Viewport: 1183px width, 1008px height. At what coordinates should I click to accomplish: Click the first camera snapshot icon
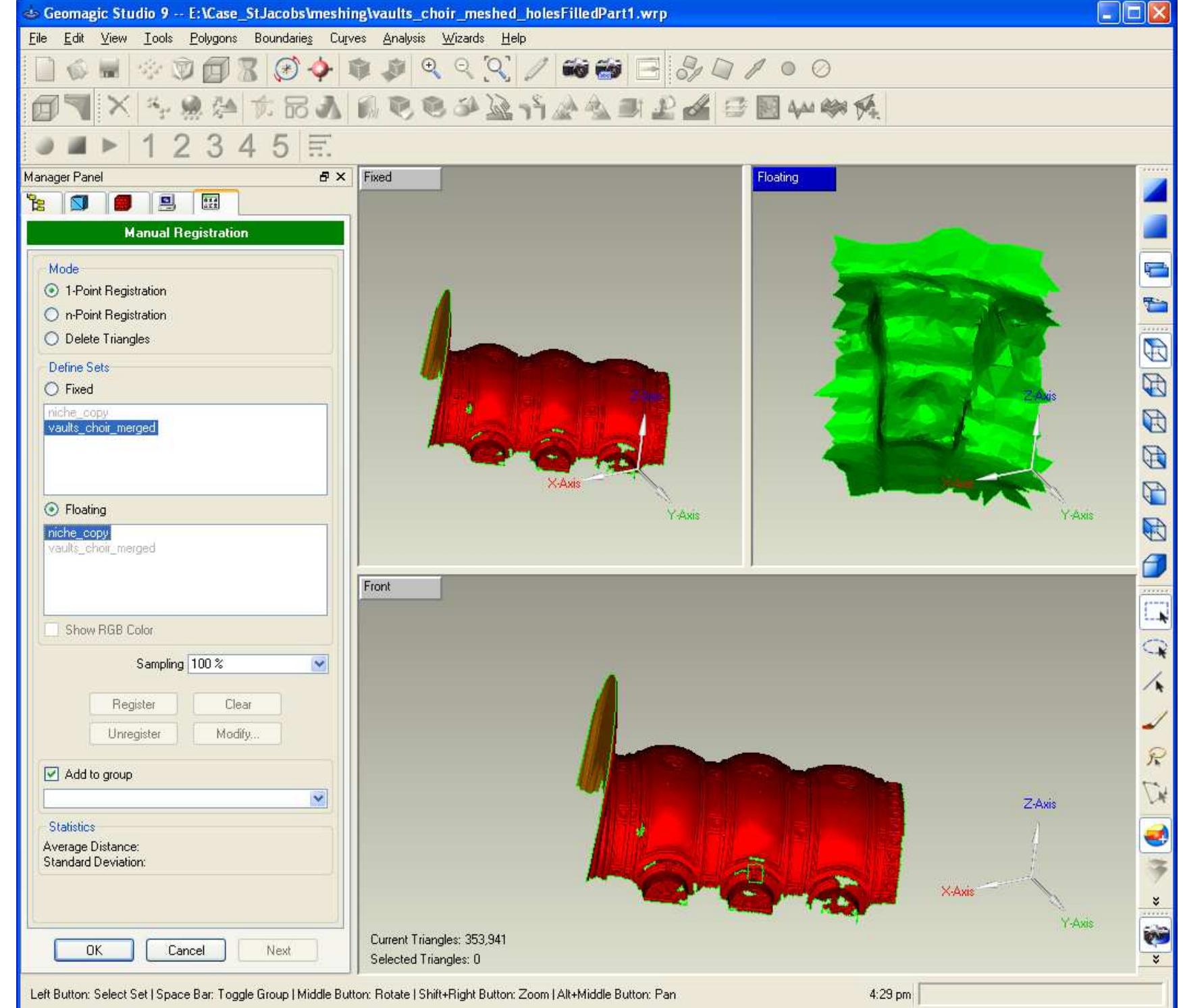pyautogui.click(x=575, y=68)
